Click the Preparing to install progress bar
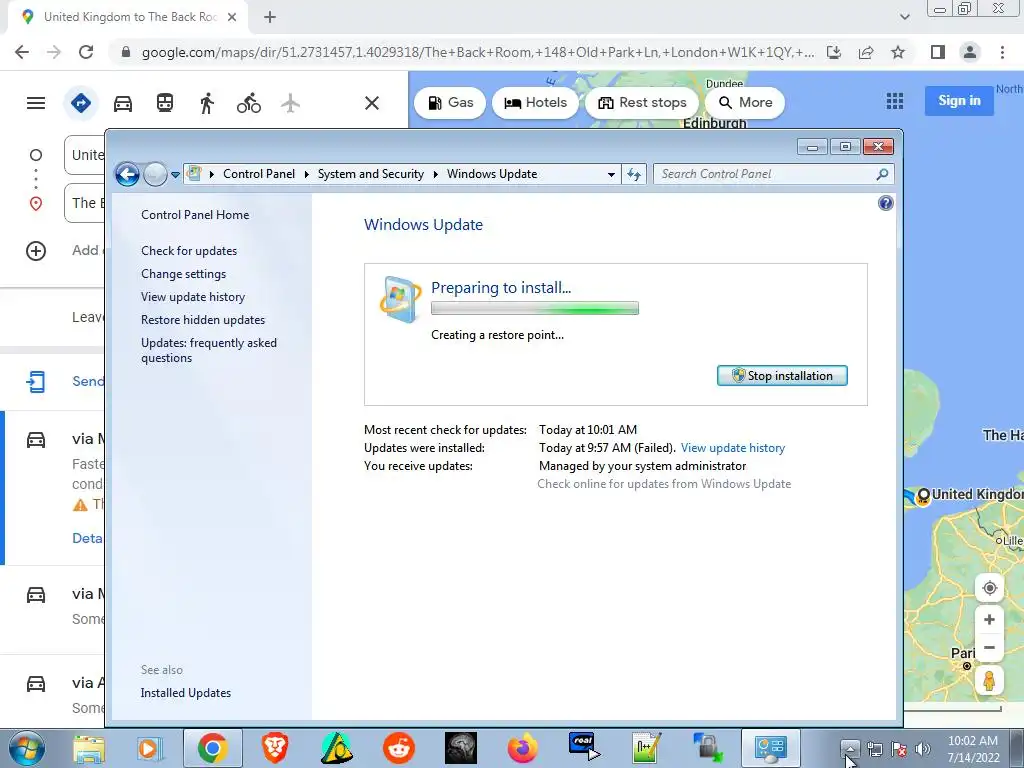 click(534, 308)
